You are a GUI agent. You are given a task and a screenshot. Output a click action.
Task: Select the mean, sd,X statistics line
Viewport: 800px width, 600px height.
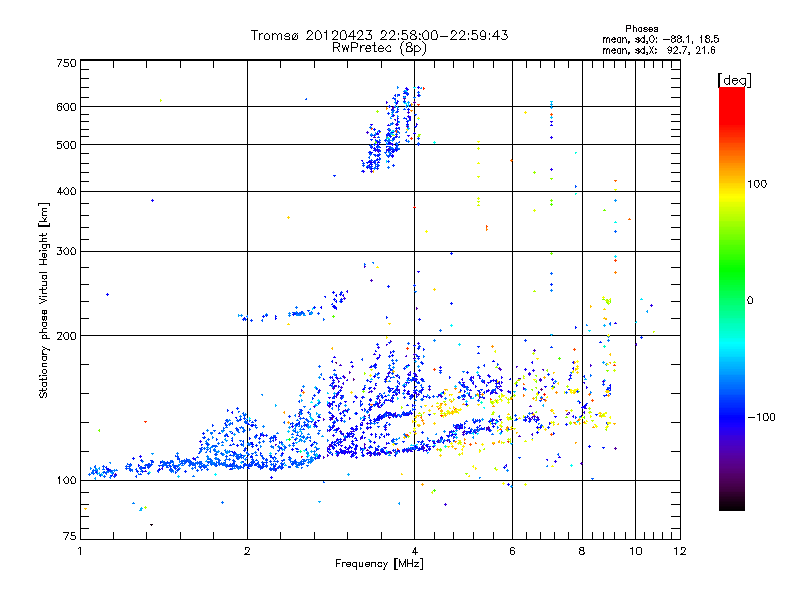659,50
